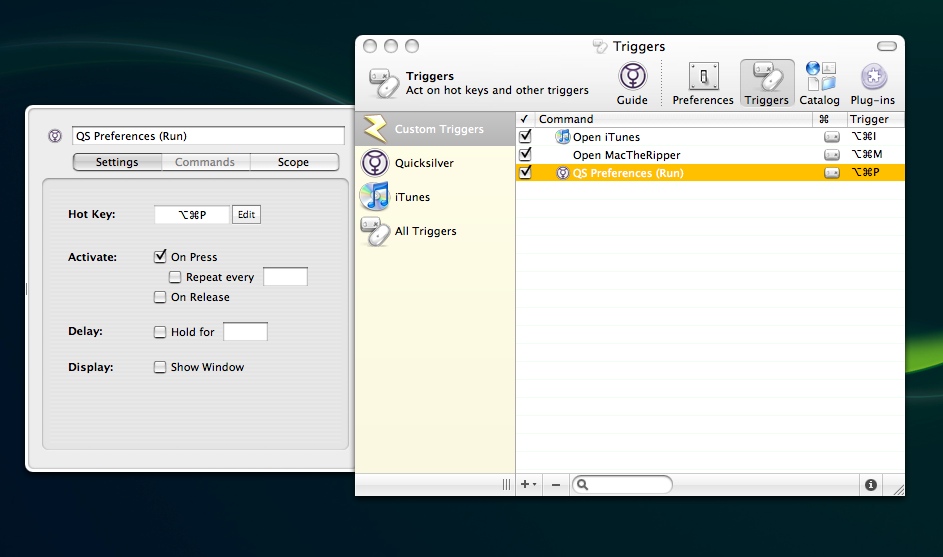The image size is (943, 557).
Task: Disable the Open MacTheRipper trigger checkbox
Action: [x=525, y=155]
